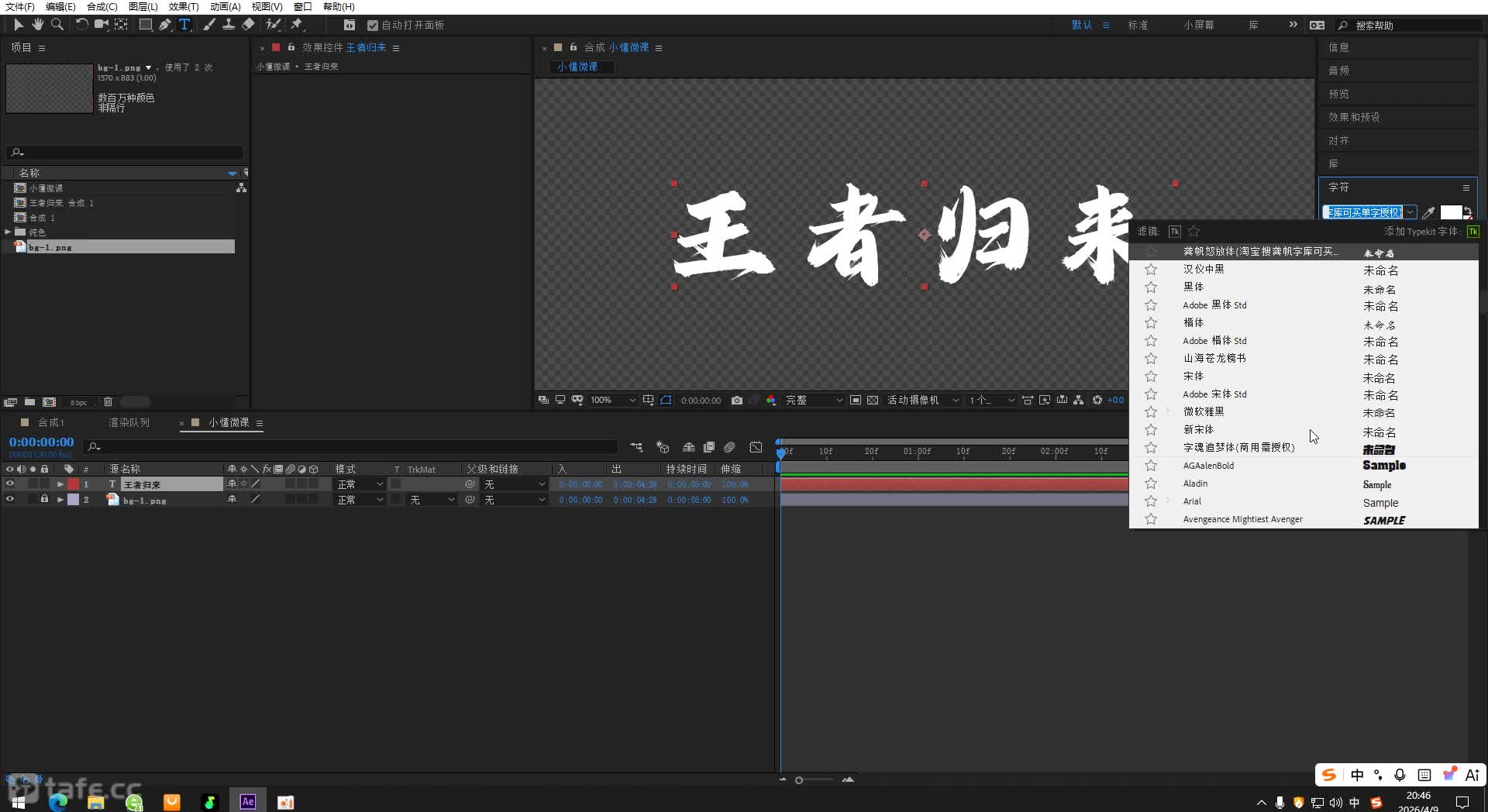Image resolution: width=1488 pixels, height=812 pixels.
Task: Open Microsoft Edge from the taskbar
Action: (x=58, y=802)
